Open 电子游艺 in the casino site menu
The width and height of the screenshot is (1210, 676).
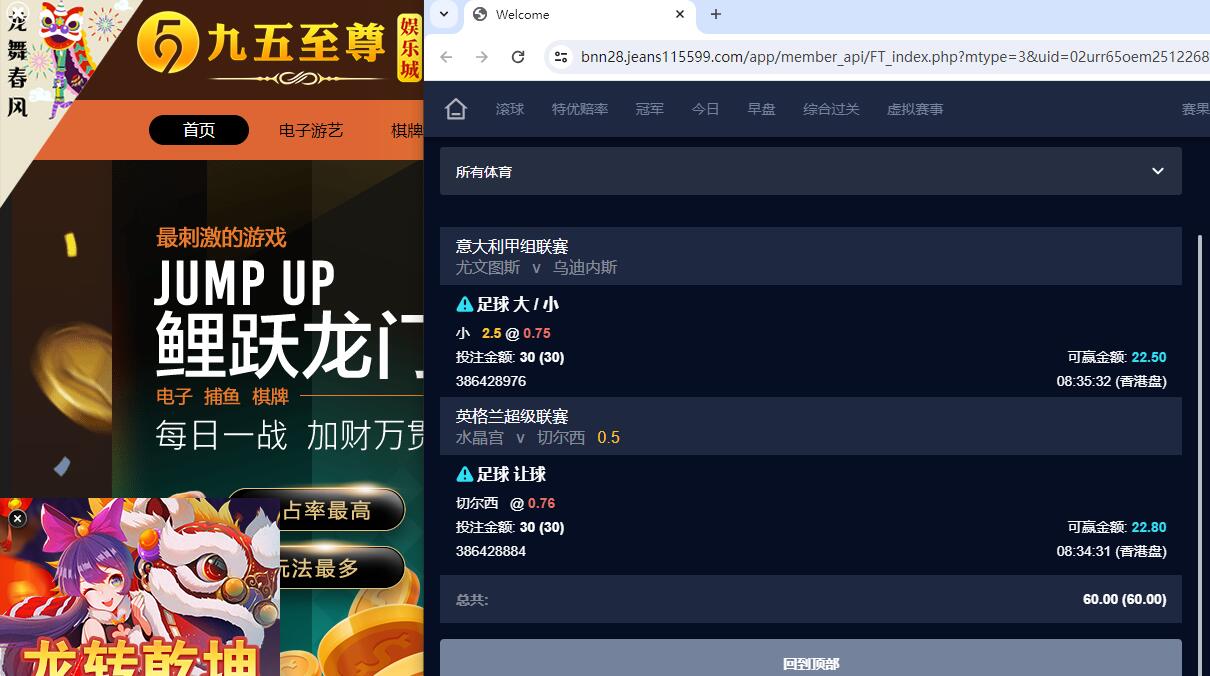311,130
